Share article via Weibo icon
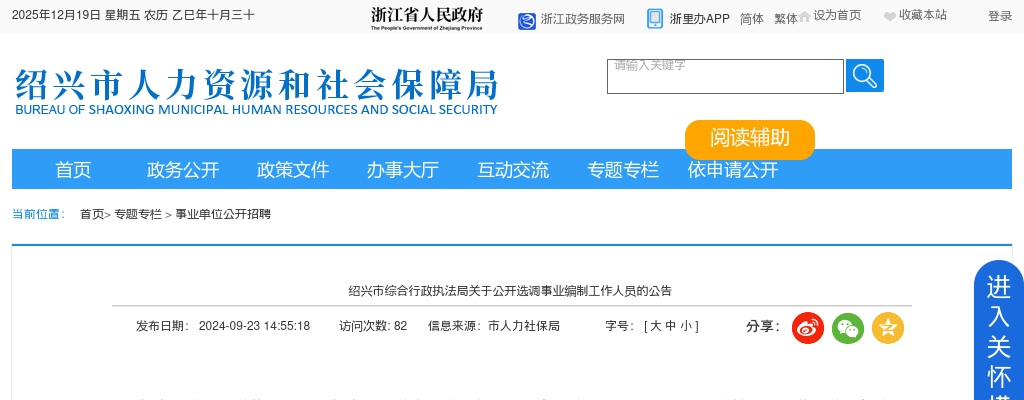The image size is (1024, 400). [808, 328]
